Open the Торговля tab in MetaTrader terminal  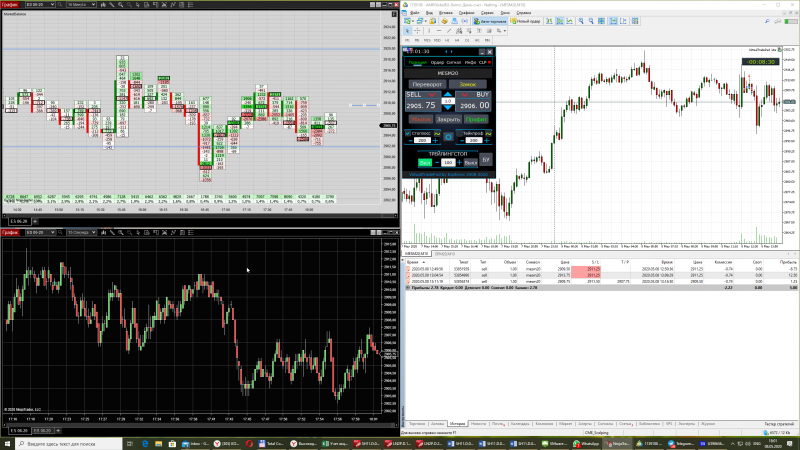click(417, 424)
